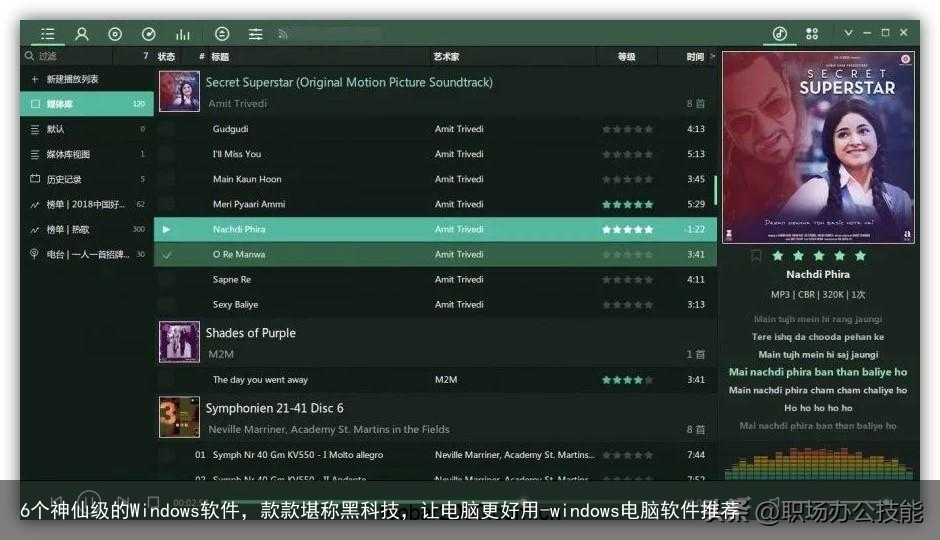Select Symph Nr 40 Gm KV550 - I Molto allegro

pyautogui.click(x=297, y=455)
